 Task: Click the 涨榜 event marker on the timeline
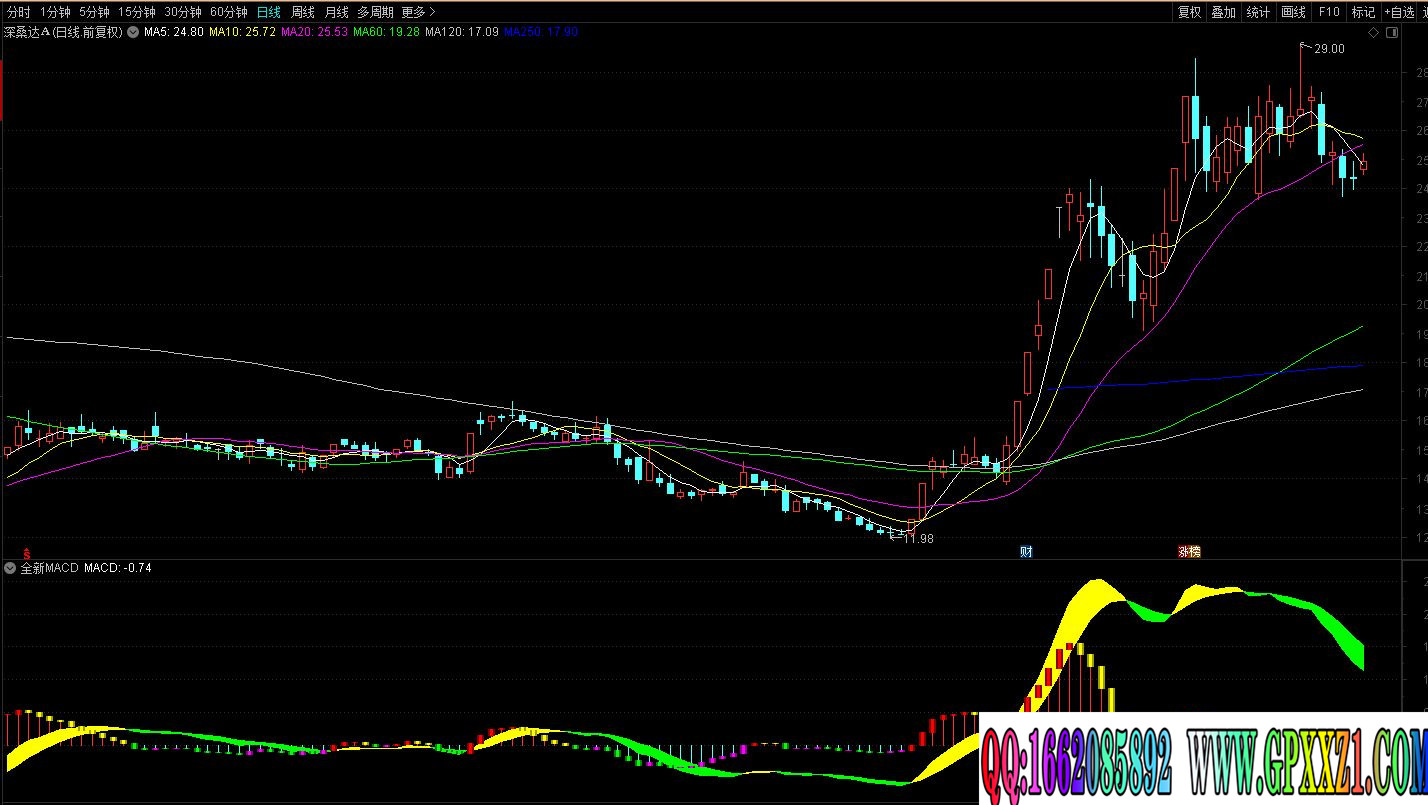pyautogui.click(x=1189, y=552)
